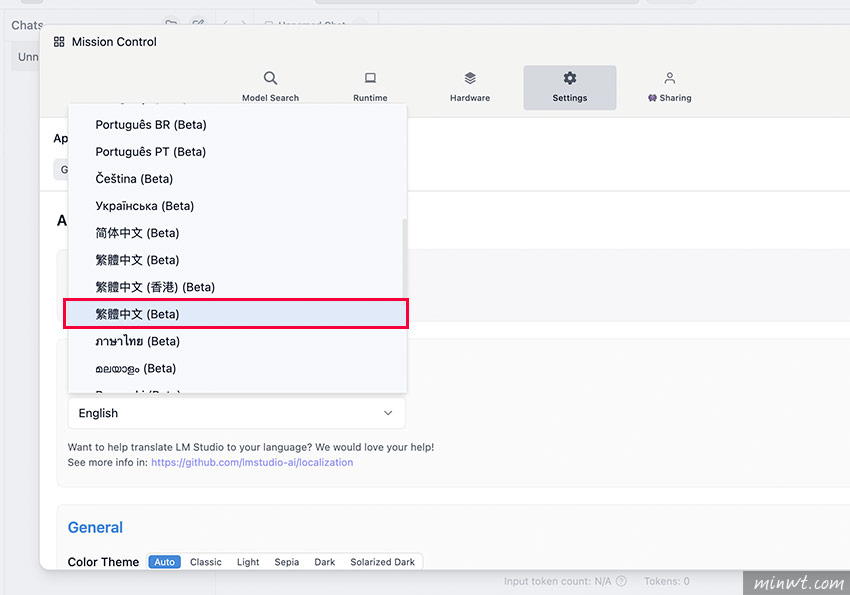Viewport: 850px width, 595px height.
Task: Open the Sharing tab
Action: (x=669, y=87)
